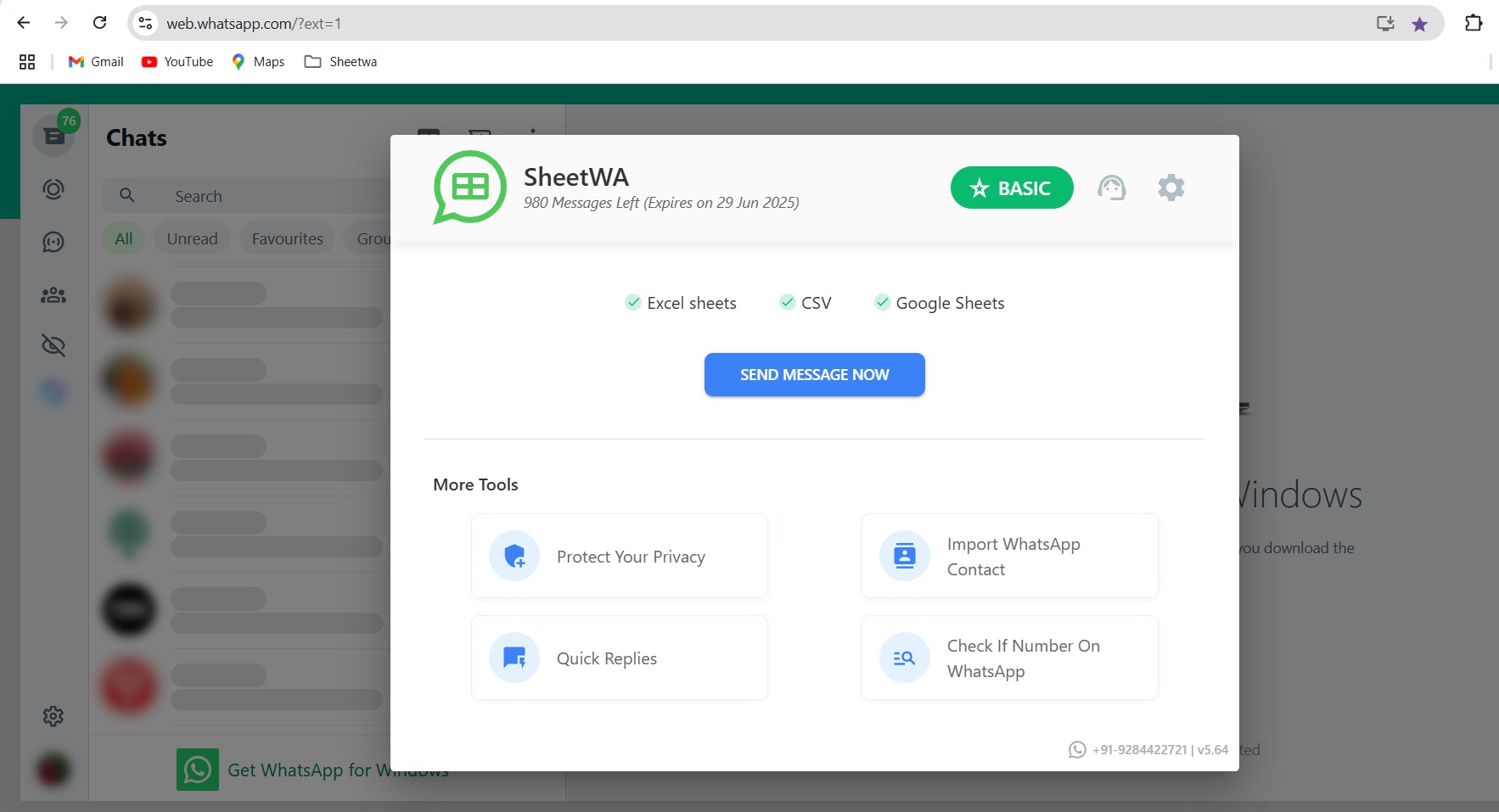Viewport: 1499px width, 812px height.
Task: Click the SheetWA logo icon
Action: 469,188
